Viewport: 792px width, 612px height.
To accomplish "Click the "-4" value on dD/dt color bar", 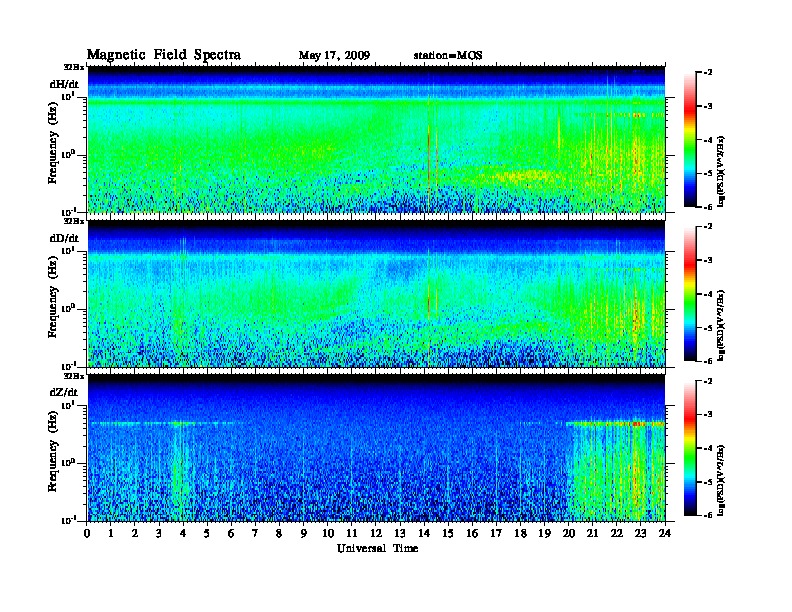I will coord(708,294).
